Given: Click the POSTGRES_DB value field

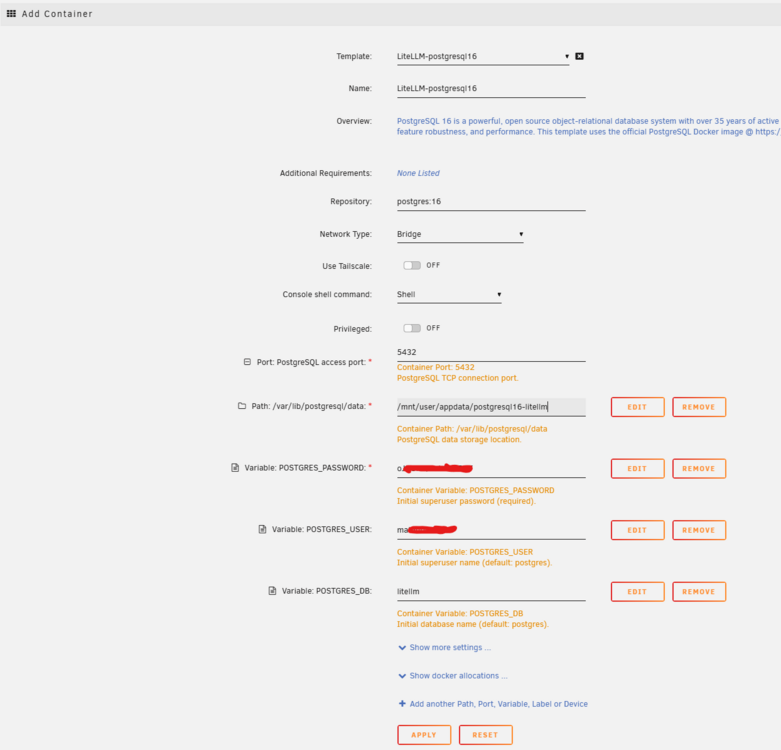Looking at the screenshot, I should click(491, 592).
